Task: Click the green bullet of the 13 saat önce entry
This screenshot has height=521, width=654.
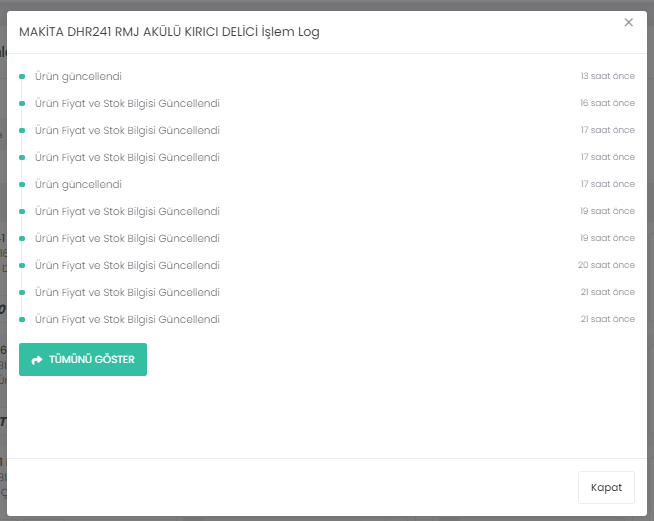Action: point(22,76)
